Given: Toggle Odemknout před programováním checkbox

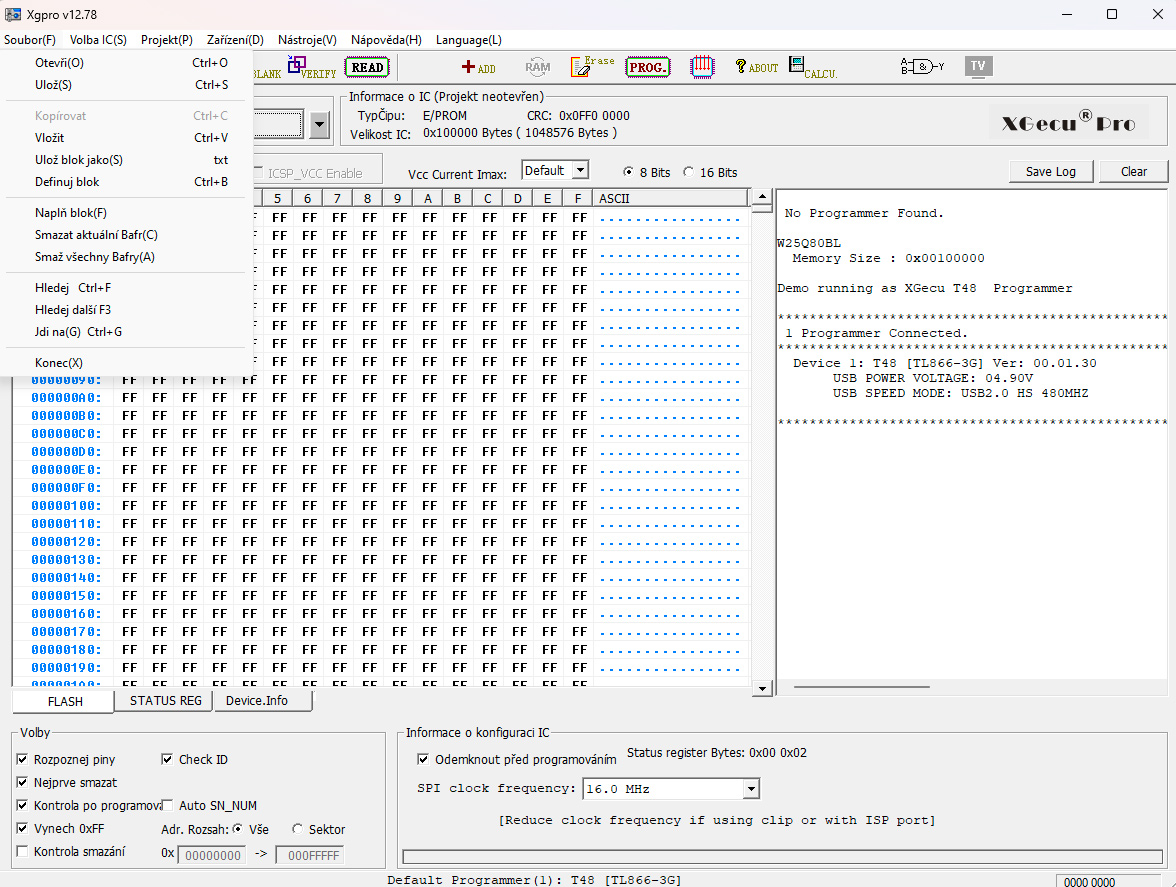Looking at the screenshot, I should 423,760.
